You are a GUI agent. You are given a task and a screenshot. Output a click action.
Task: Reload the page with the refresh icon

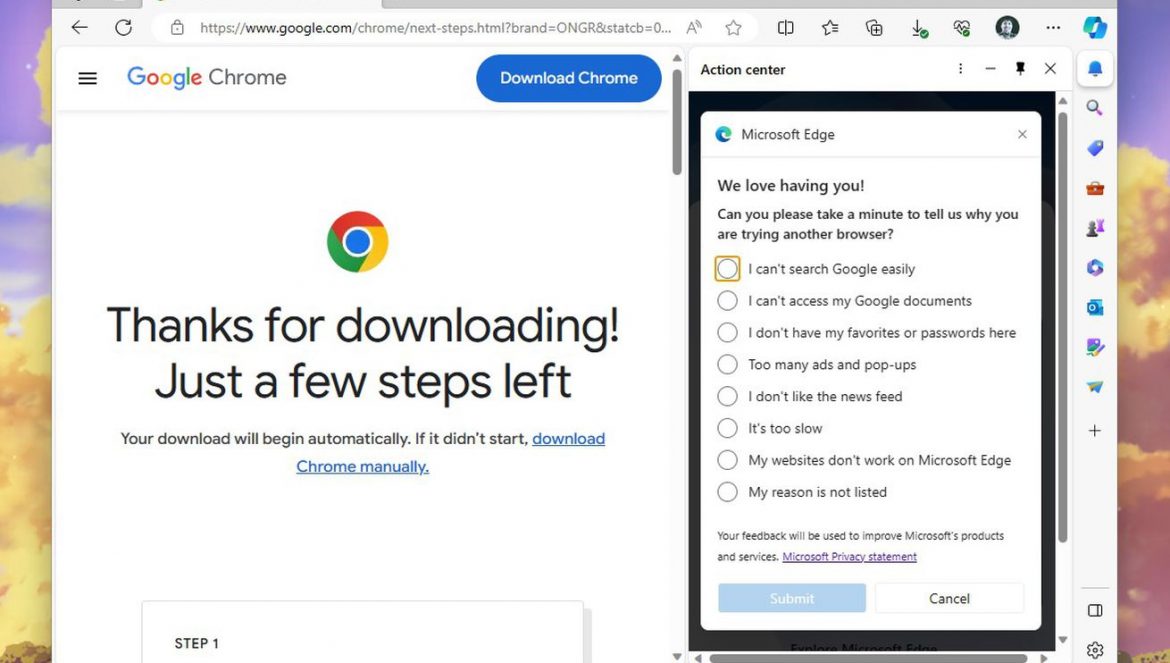(x=123, y=28)
